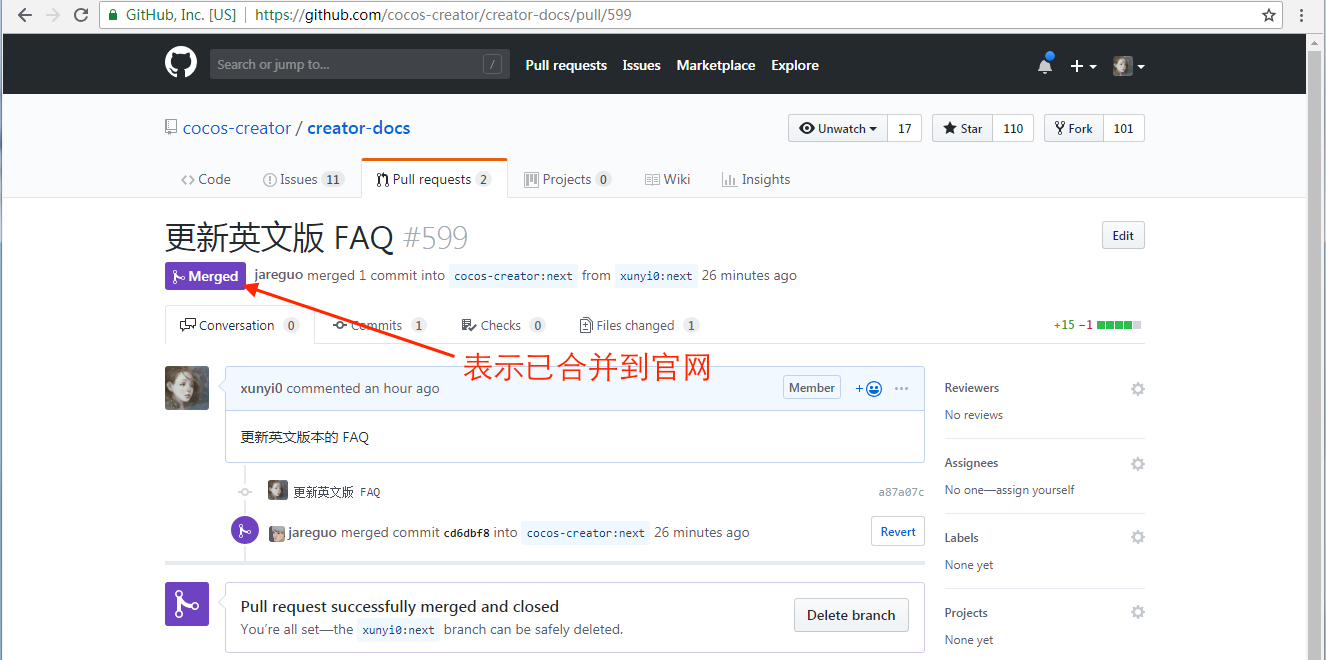The height and width of the screenshot is (660, 1326).
Task: Open the creator-docs repository link
Action: (x=359, y=128)
